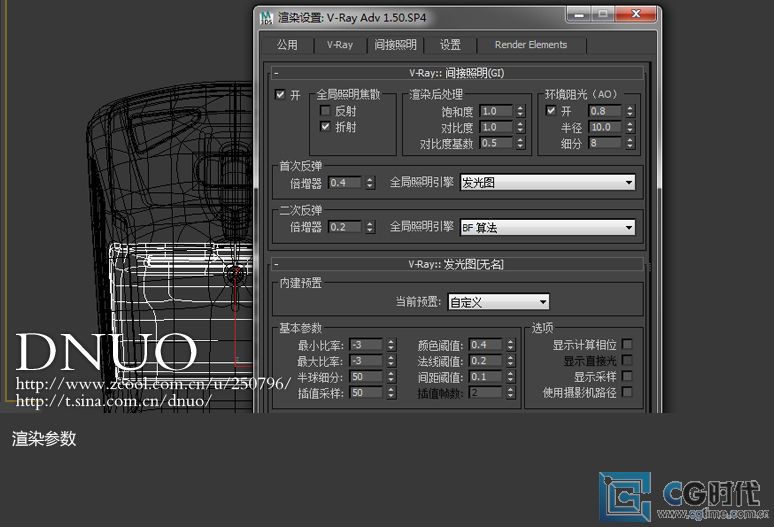Image resolution: width=774 pixels, height=527 pixels.
Task: Adjust 最小比率 spinner arrows
Action: tap(391, 344)
